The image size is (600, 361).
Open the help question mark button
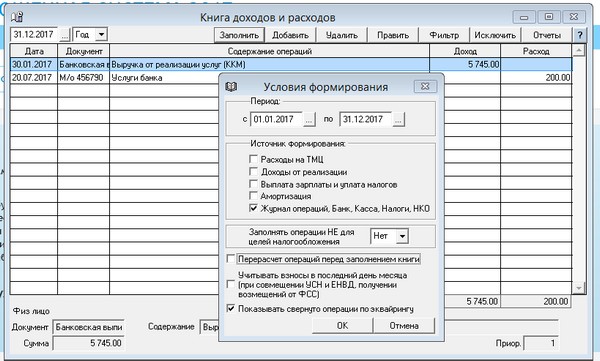tap(580, 35)
